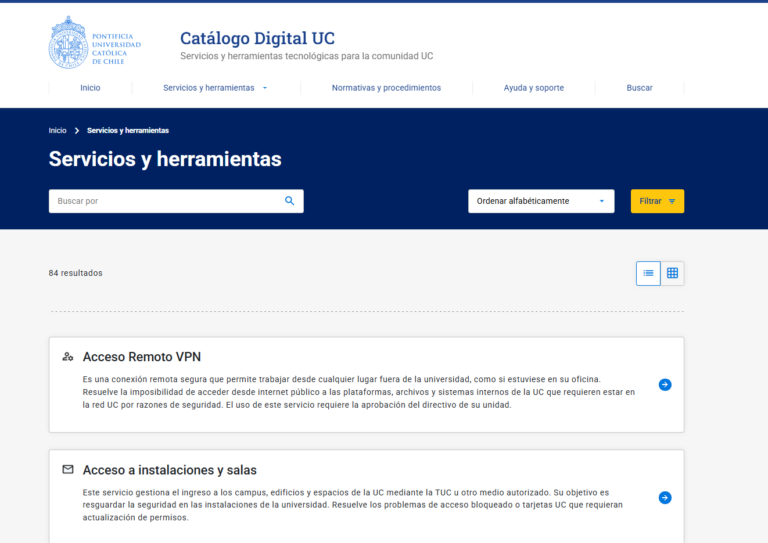Click the Acceso a instalaciones description text
This screenshot has width=768, height=543.
point(353,505)
